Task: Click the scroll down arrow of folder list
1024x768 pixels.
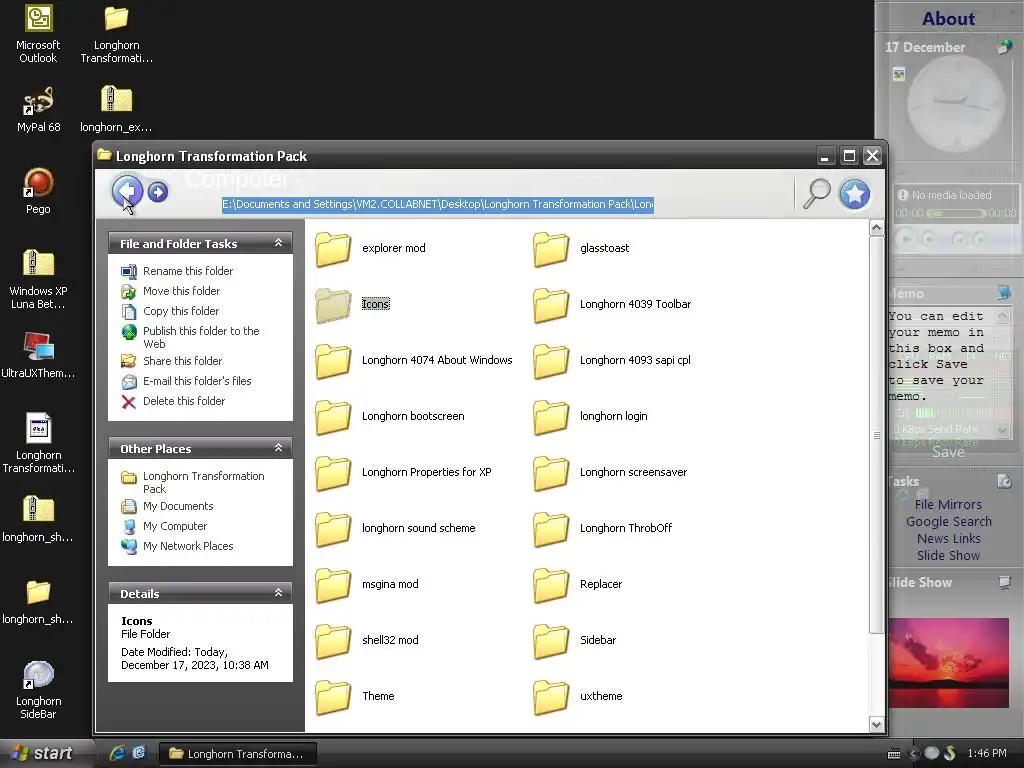Action: [876, 724]
